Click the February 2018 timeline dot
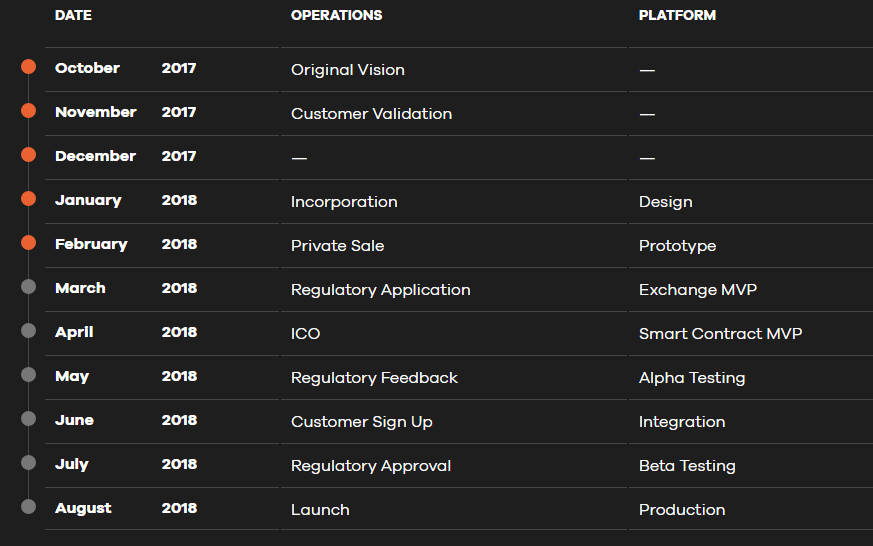Viewport: 873px width, 546px height. pyautogui.click(x=28, y=243)
